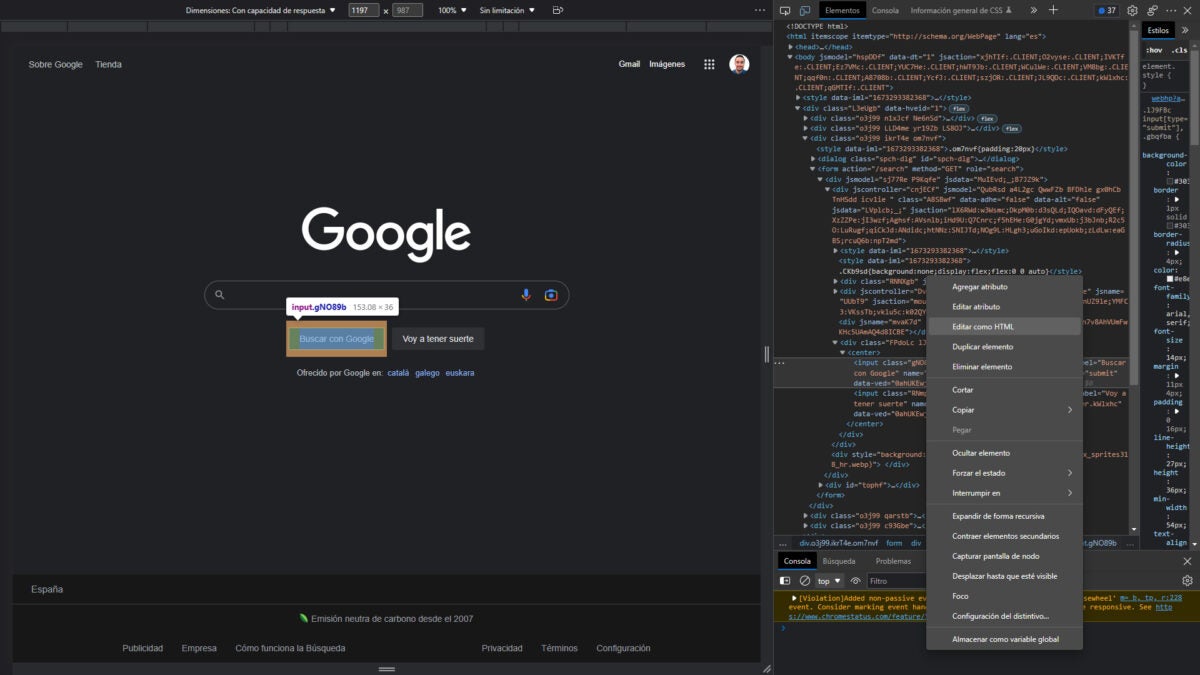Viewport: 1200px width, 675px height.
Task: Click the voice search microphone icon
Action: coord(526,295)
